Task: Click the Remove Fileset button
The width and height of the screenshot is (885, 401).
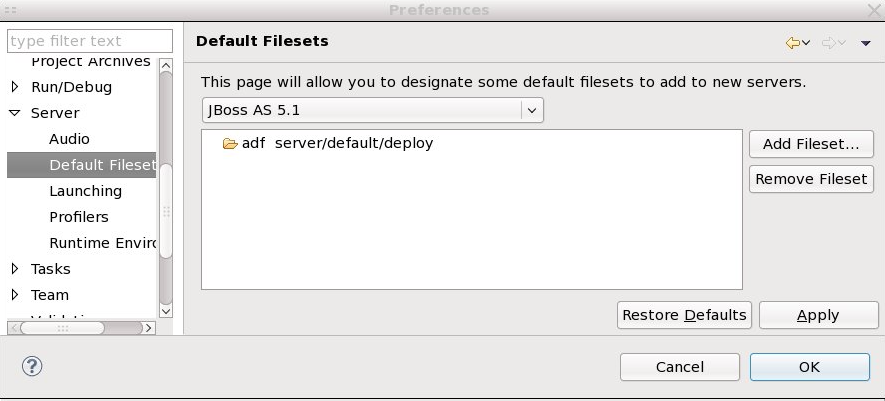Action: click(x=810, y=179)
